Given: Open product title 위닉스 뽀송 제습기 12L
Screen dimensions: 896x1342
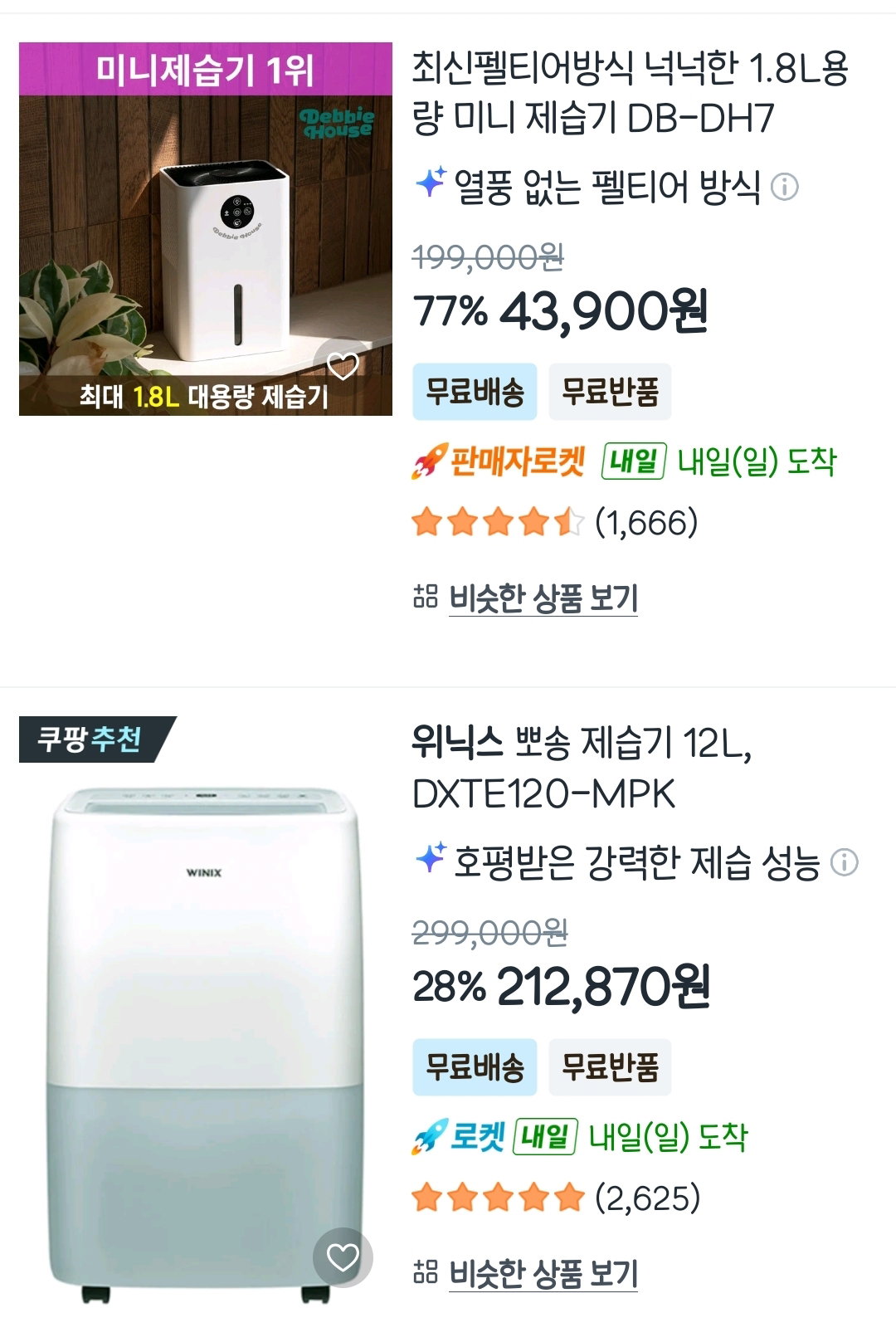Looking at the screenshot, I should pyautogui.click(x=582, y=769).
